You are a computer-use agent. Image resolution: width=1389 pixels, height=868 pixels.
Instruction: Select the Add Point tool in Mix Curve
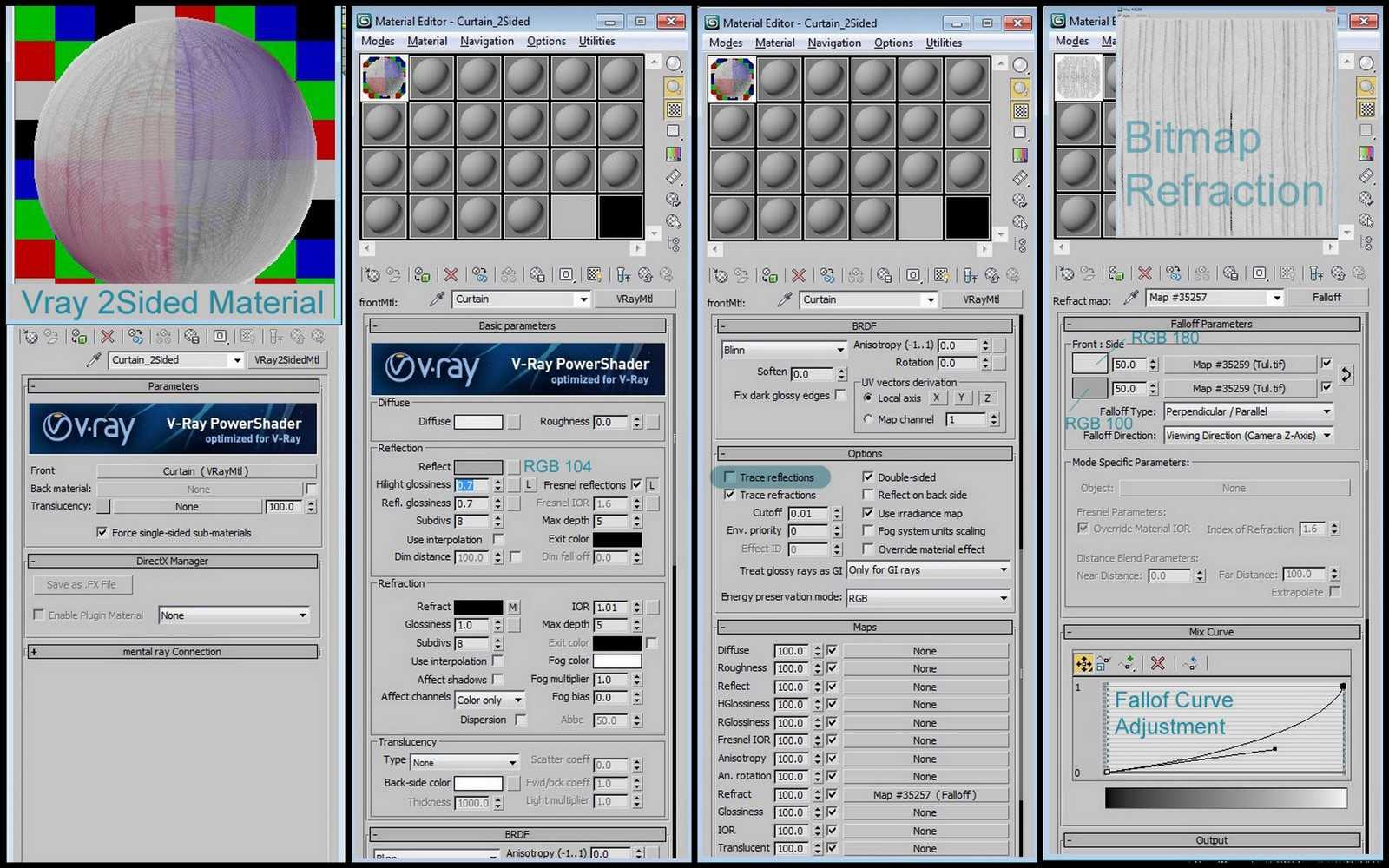pos(1127,664)
